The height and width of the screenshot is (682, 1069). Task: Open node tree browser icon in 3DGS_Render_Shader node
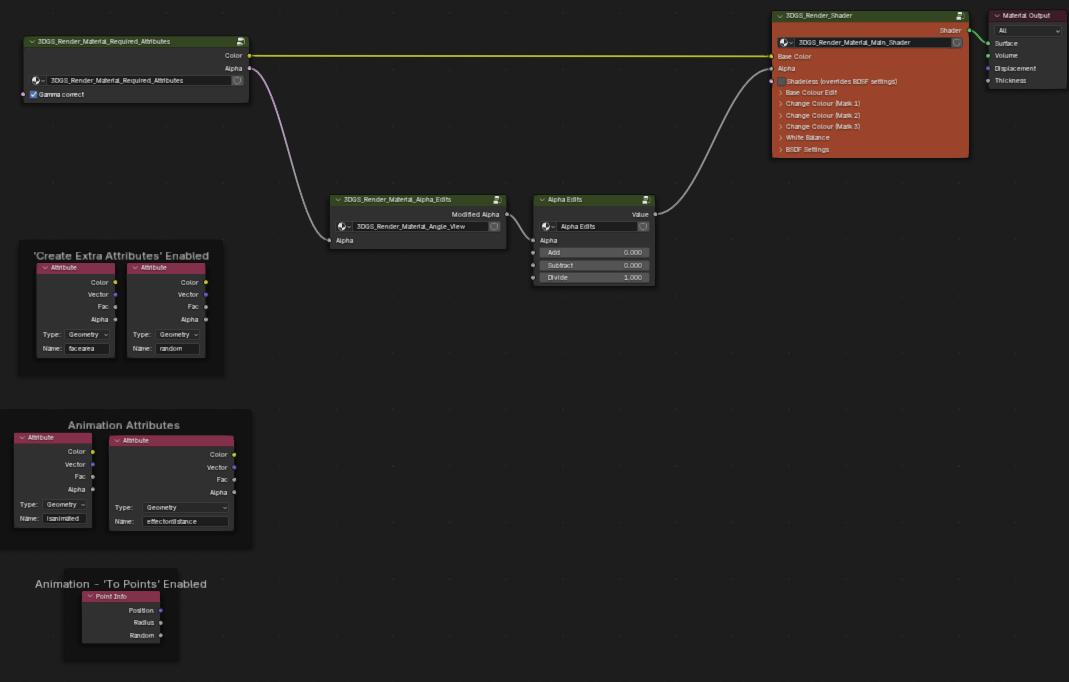[x=785, y=43]
